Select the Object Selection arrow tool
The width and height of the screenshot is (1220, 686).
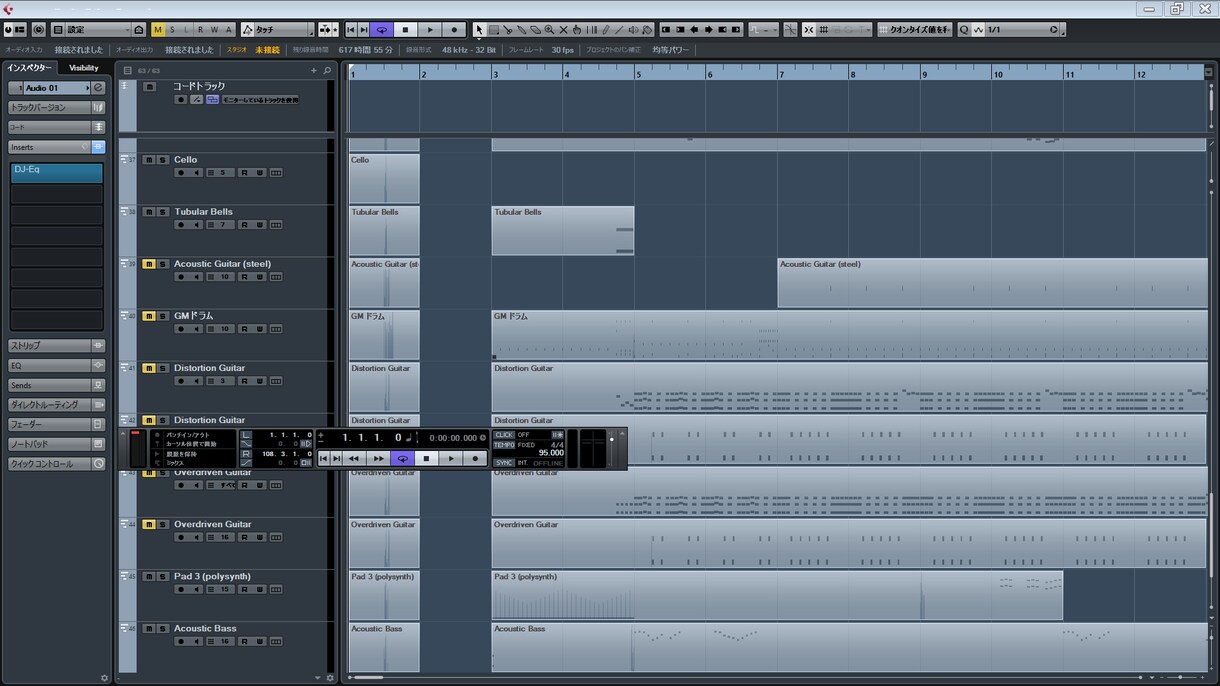479,30
